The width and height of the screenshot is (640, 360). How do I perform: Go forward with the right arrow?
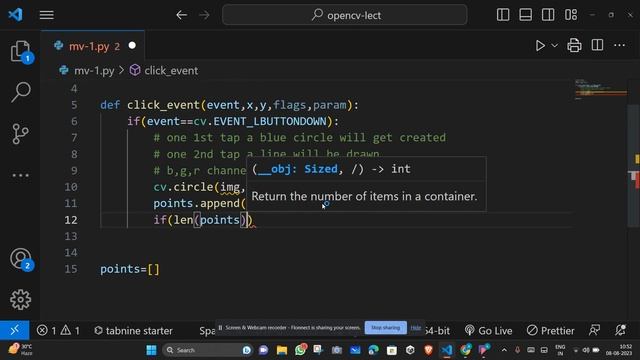pyautogui.click(x=204, y=15)
